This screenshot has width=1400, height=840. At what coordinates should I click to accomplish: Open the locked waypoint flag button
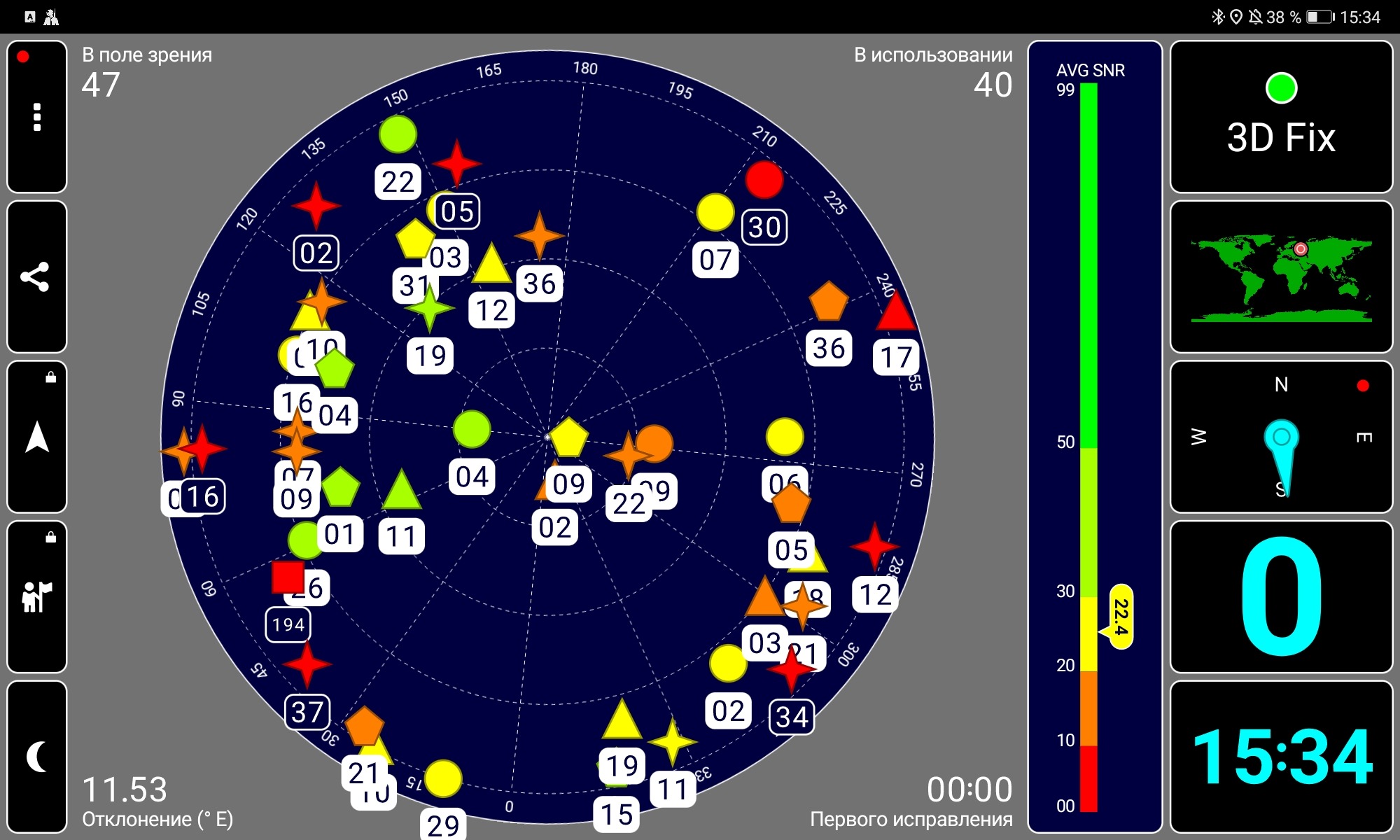(x=37, y=596)
